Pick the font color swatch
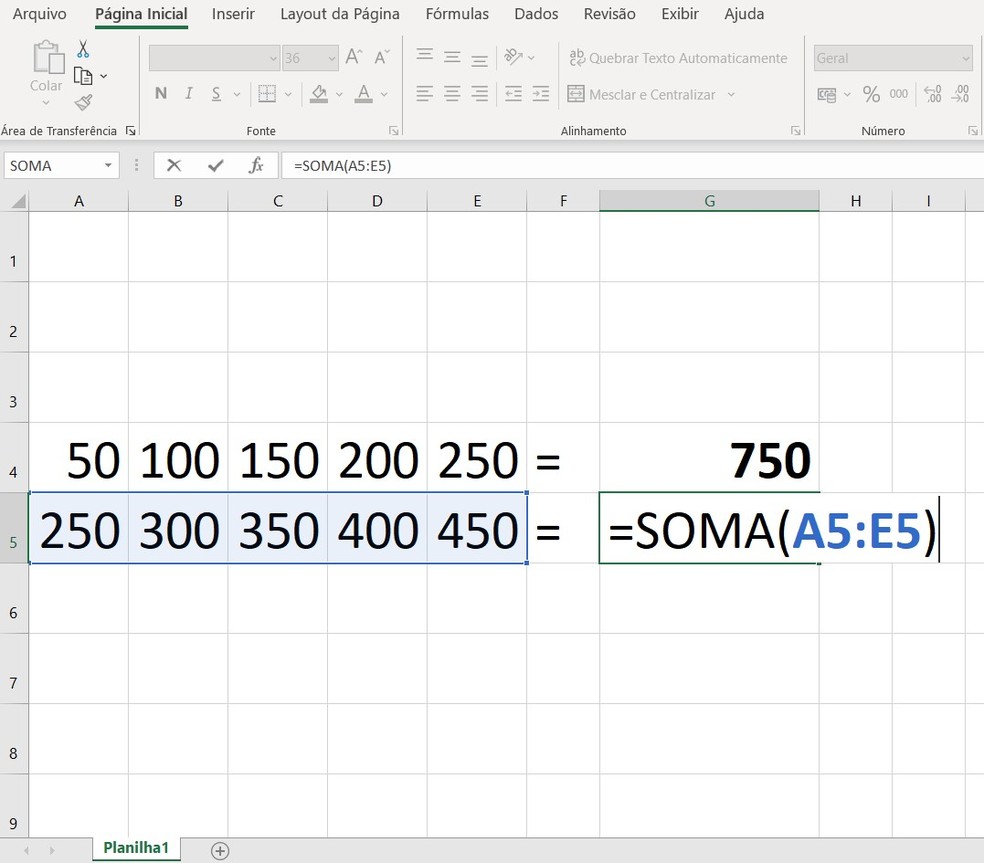 click(364, 94)
